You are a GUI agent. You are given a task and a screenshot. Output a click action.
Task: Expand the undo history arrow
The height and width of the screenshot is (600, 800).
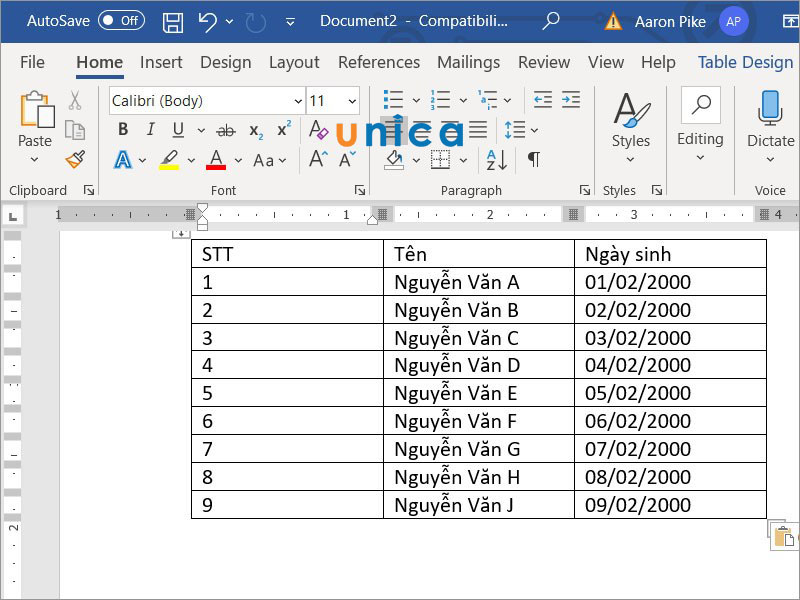230,22
